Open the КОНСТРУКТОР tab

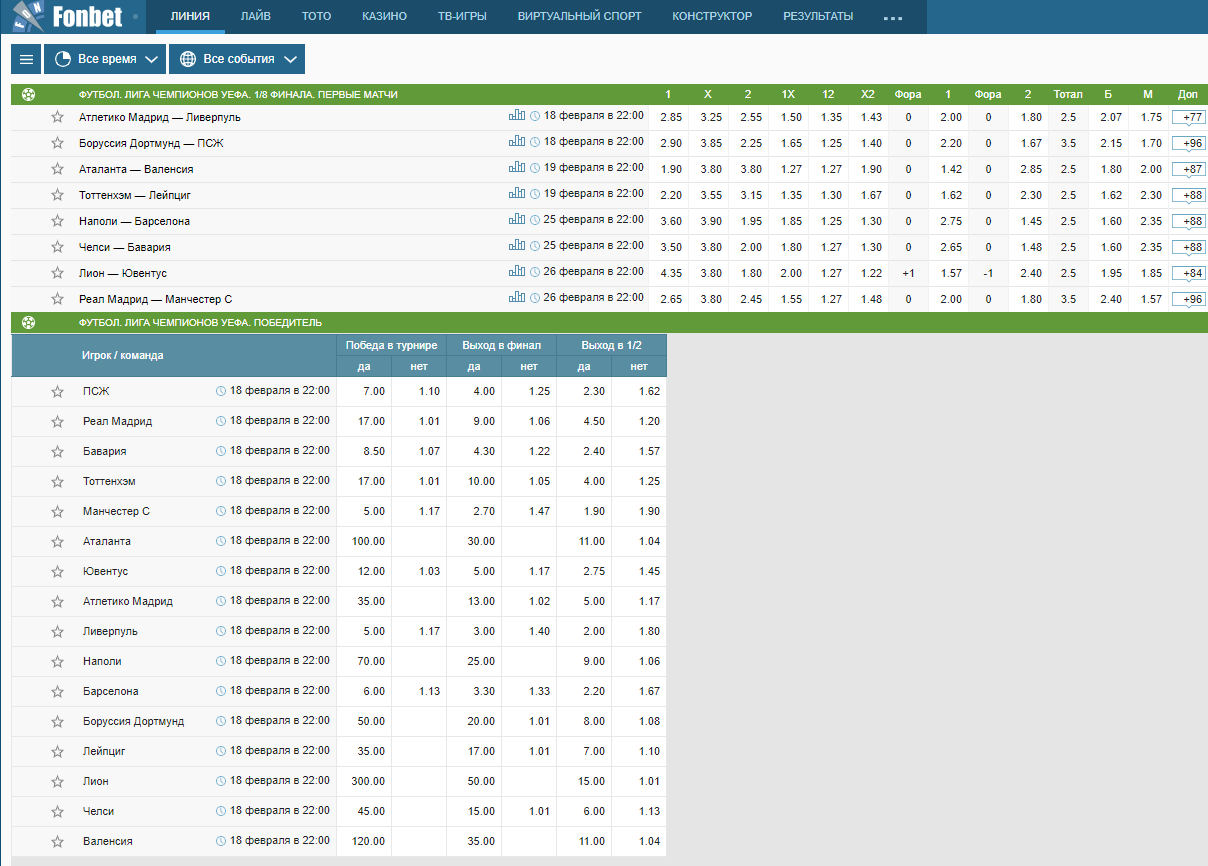pyautogui.click(x=712, y=16)
